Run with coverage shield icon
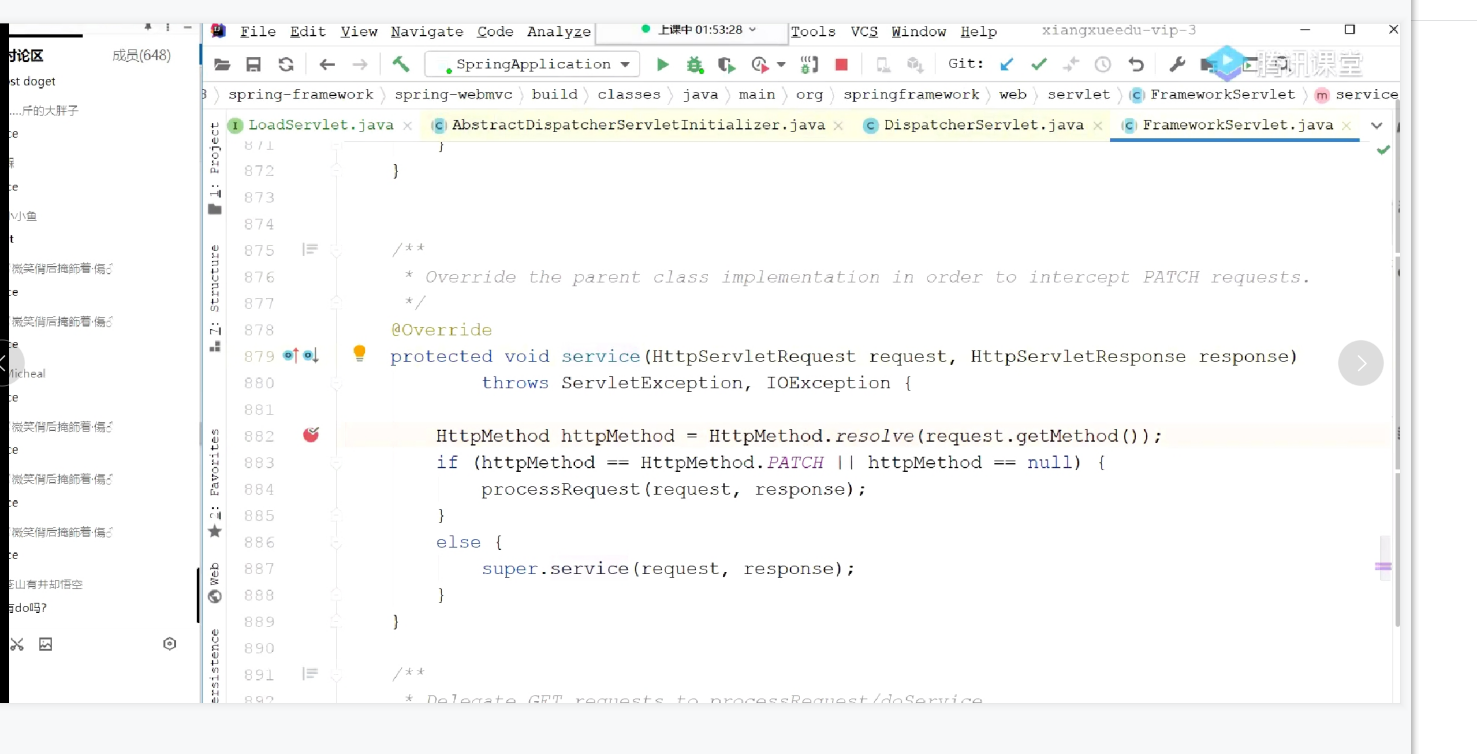The height and width of the screenshot is (754, 1477). [727, 65]
